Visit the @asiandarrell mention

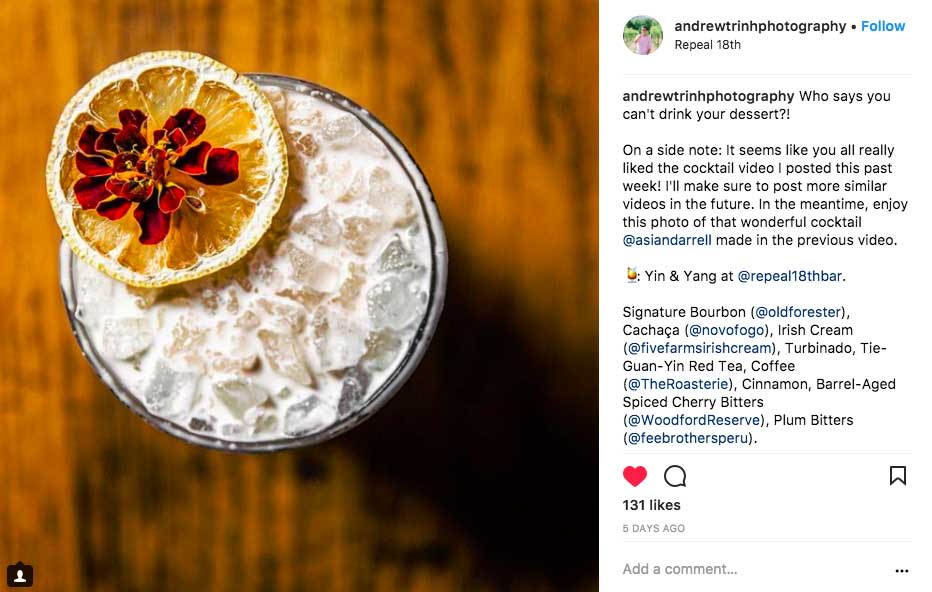(x=667, y=240)
